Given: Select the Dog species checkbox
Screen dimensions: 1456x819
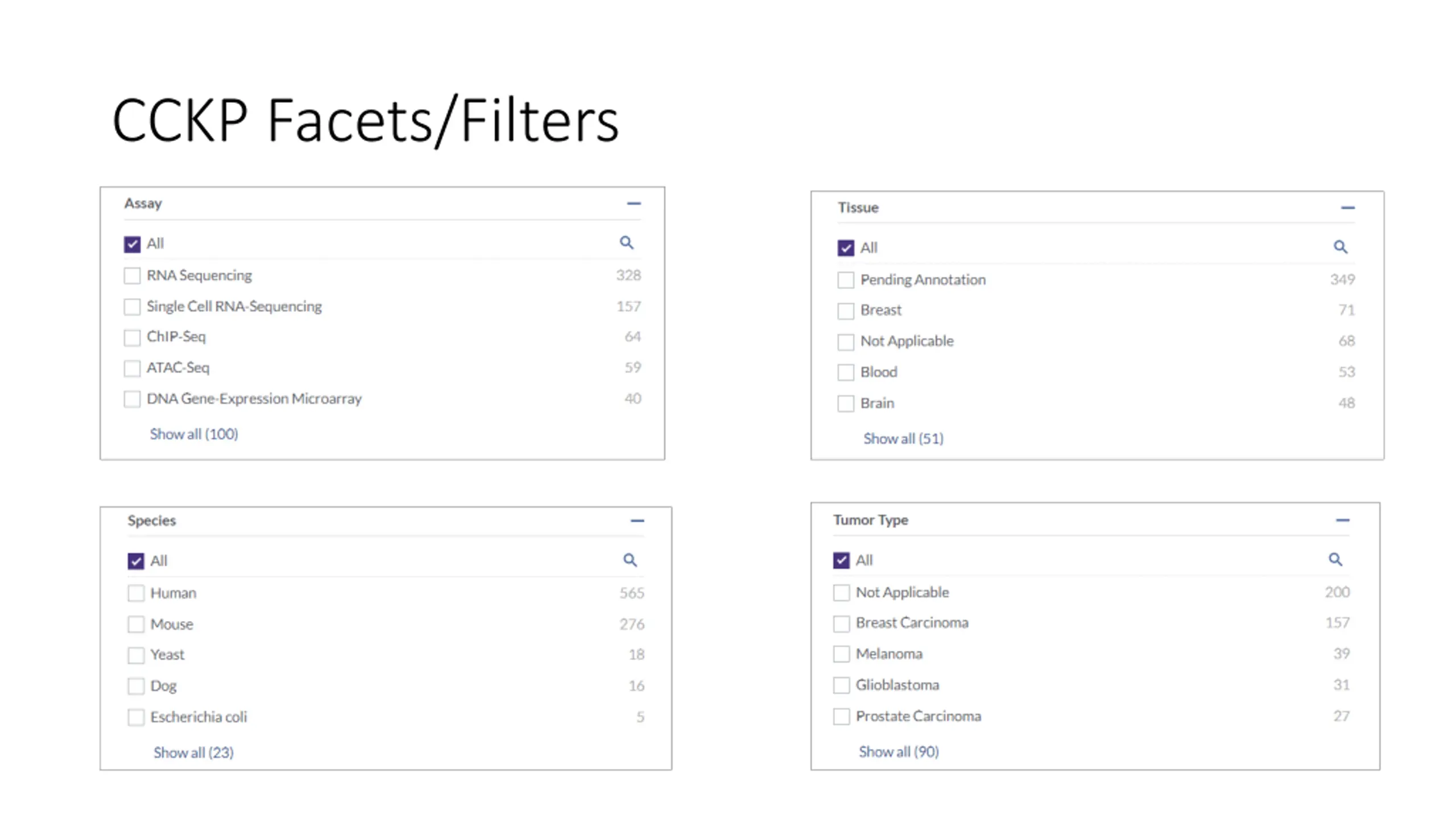Looking at the screenshot, I should [x=136, y=686].
